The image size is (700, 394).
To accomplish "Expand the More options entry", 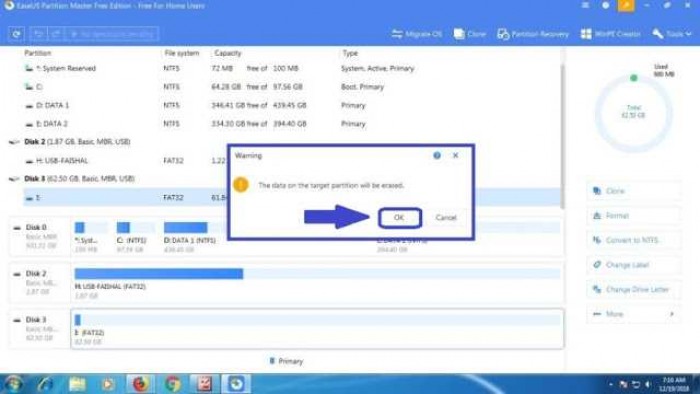I will [634, 314].
